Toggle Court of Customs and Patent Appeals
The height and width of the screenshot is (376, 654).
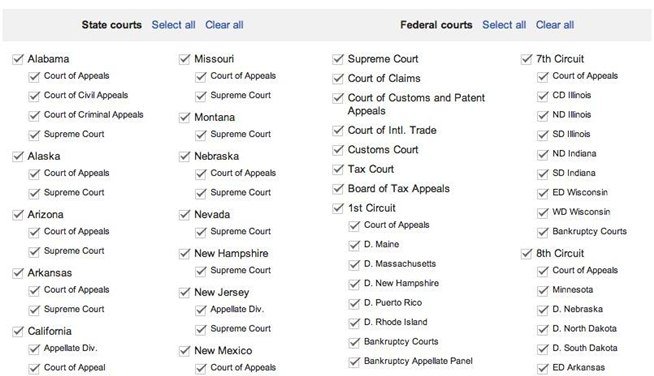(338, 98)
